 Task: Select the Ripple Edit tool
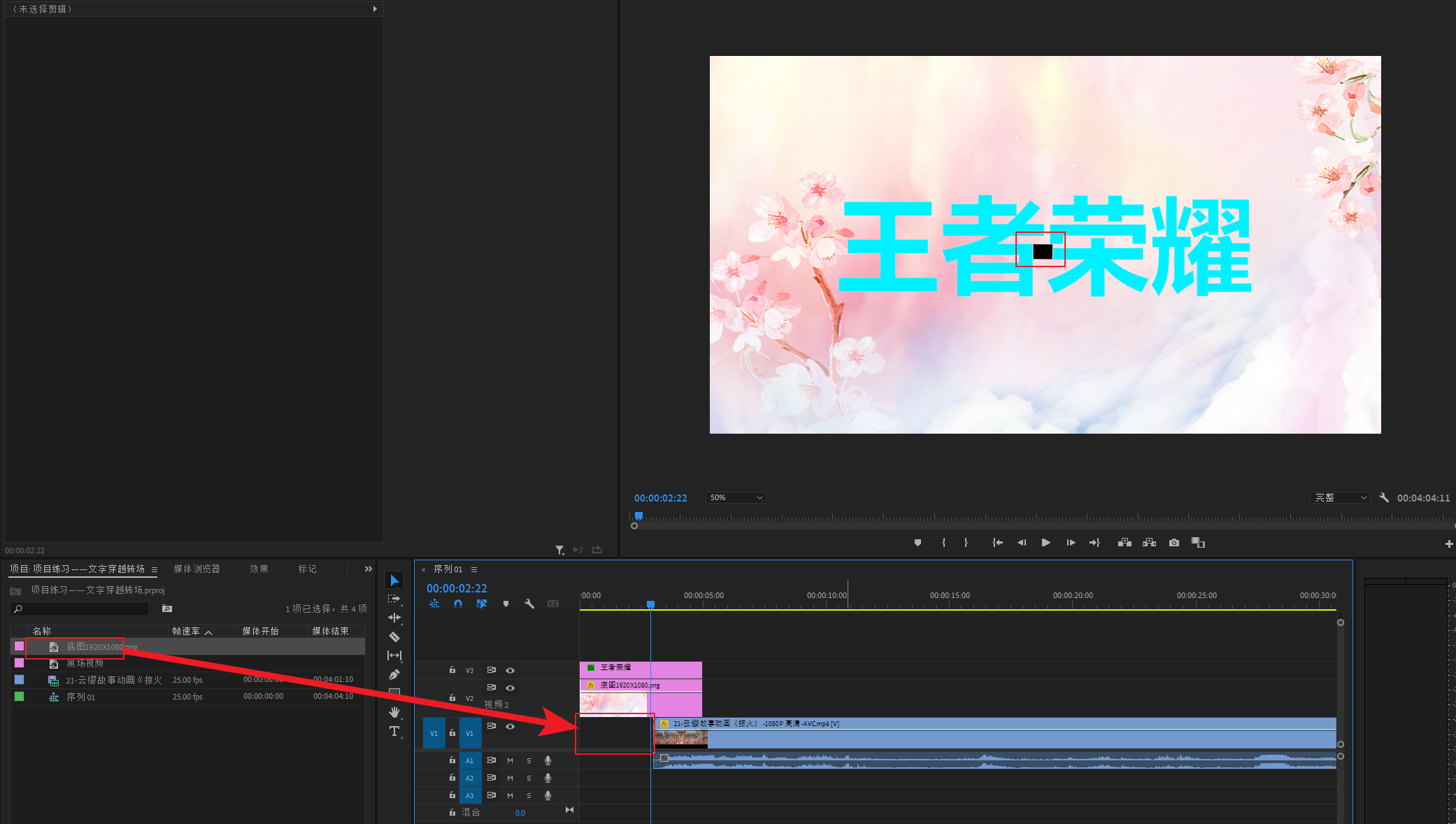(x=394, y=618)
